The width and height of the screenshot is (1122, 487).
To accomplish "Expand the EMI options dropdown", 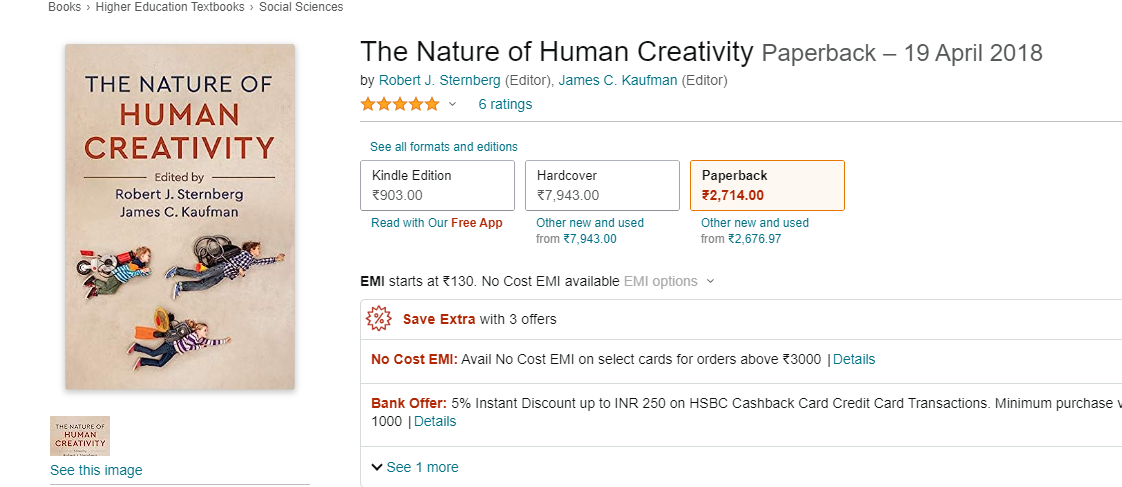I will click(669, 281).
